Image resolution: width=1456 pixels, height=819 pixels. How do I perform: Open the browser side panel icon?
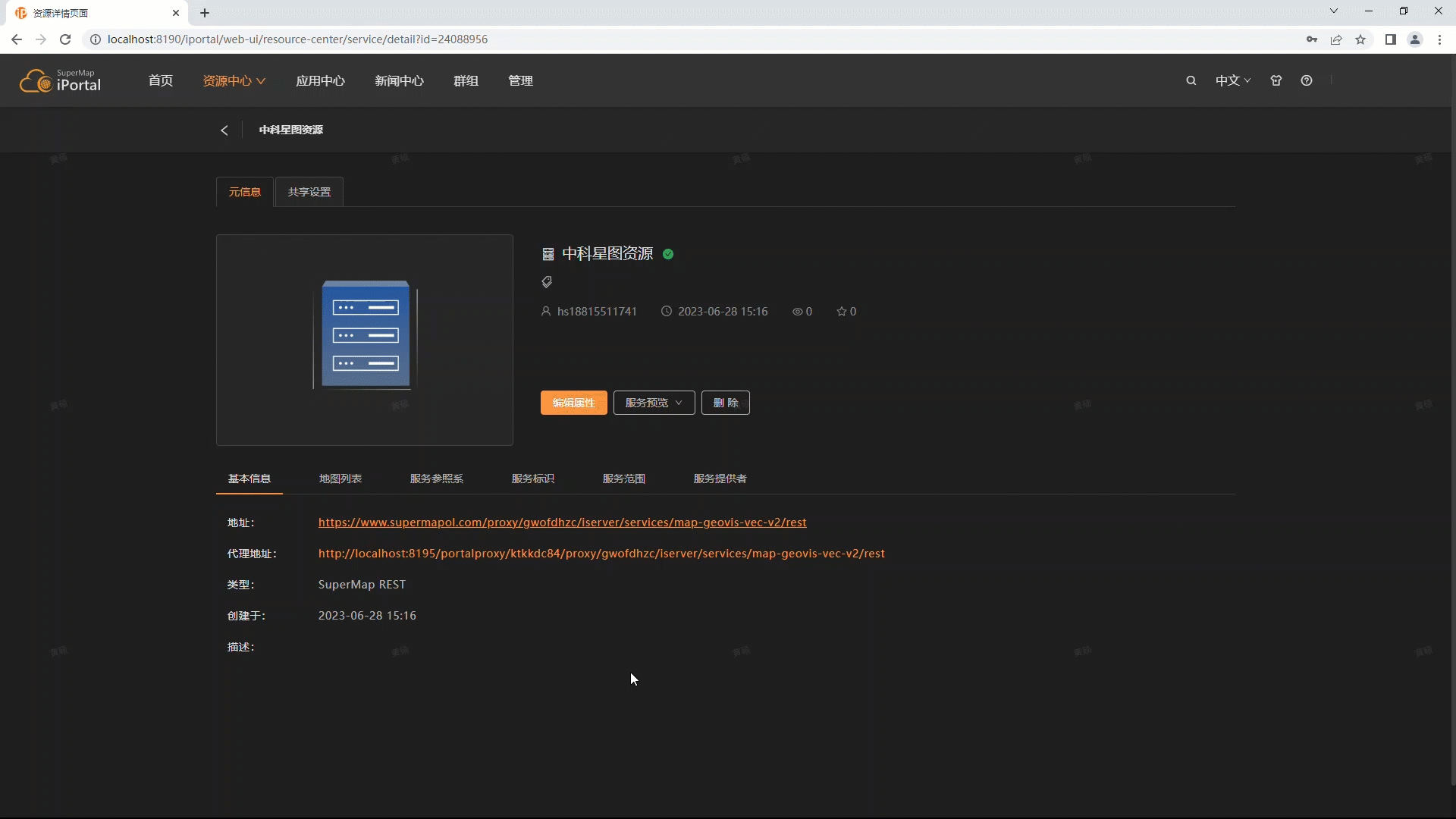(1391, 39)
